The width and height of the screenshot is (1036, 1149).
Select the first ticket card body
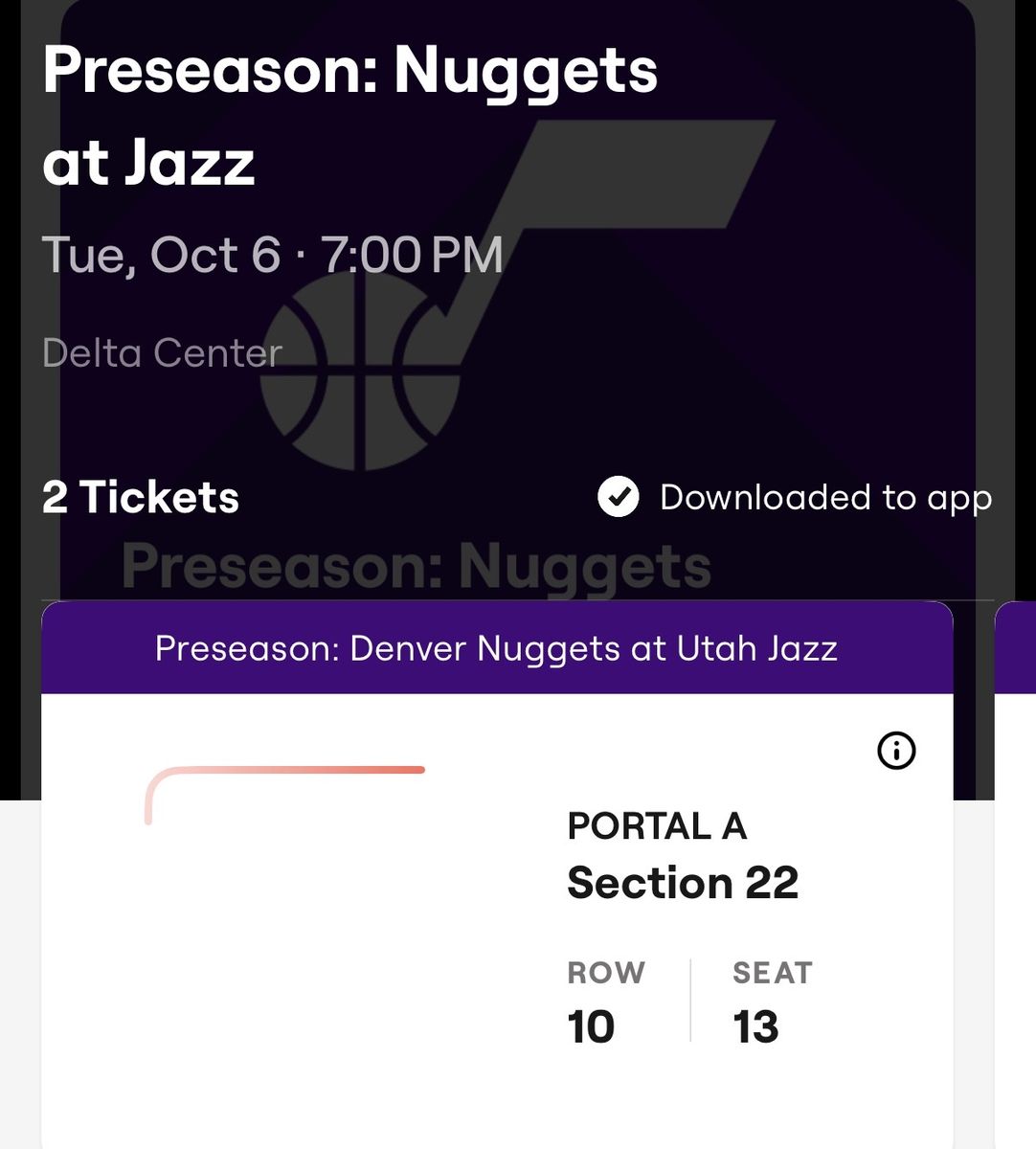click(x=497, y=921)
